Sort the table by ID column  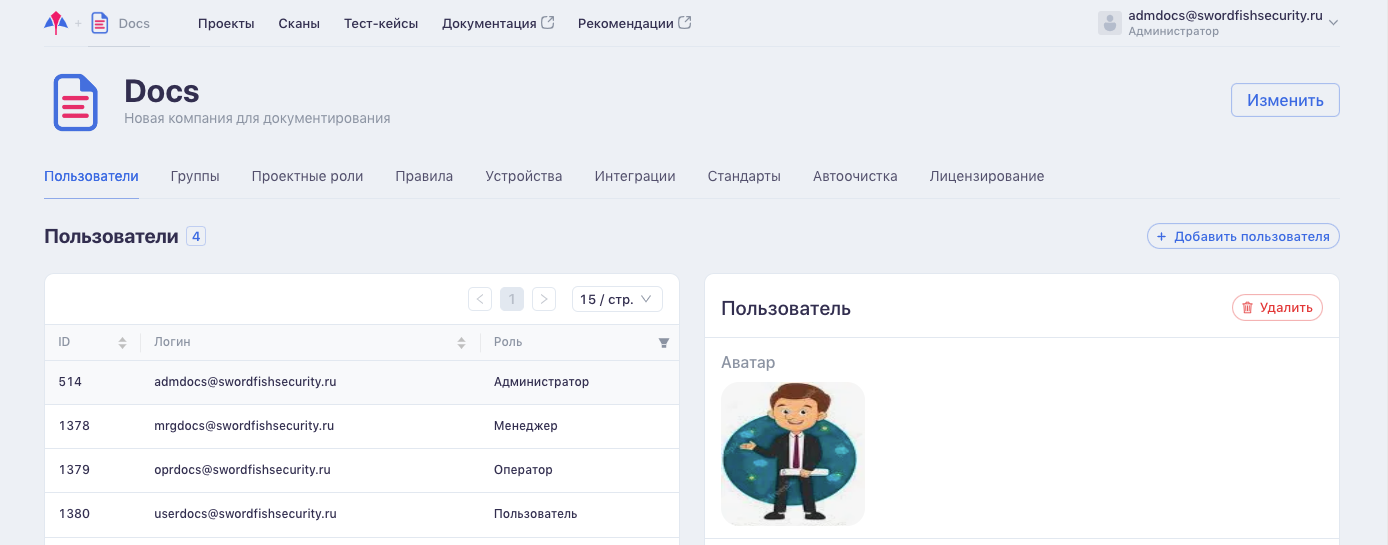click(122, 343)
